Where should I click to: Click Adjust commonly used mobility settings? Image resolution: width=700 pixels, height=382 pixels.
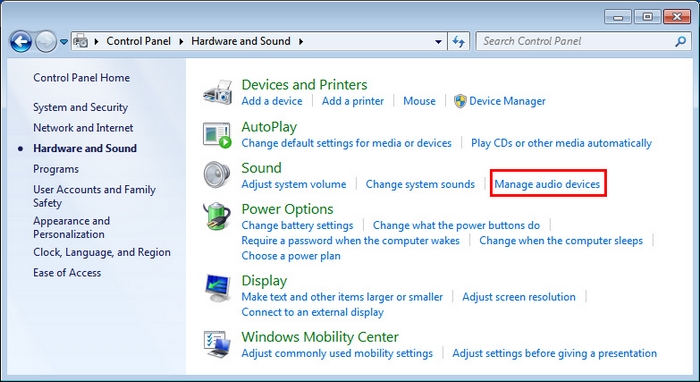pos(337,353)
